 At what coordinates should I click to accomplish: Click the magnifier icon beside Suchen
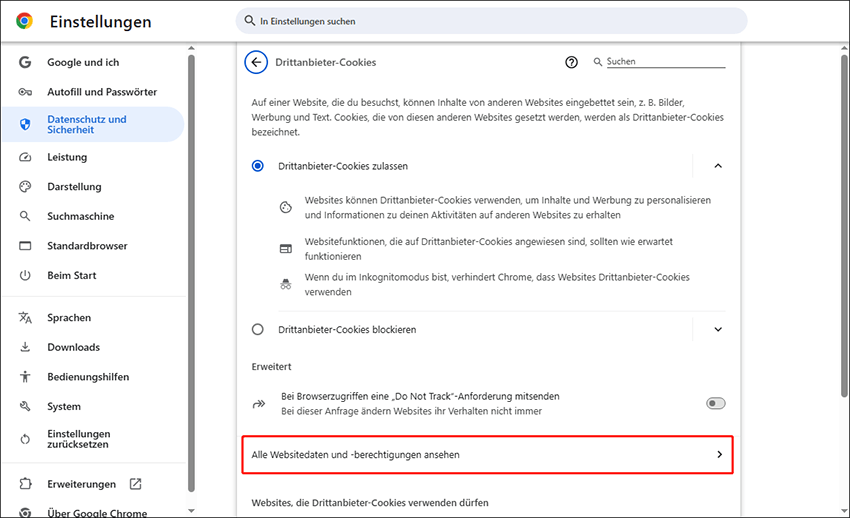pyautogui.click(x=597, y=62)
